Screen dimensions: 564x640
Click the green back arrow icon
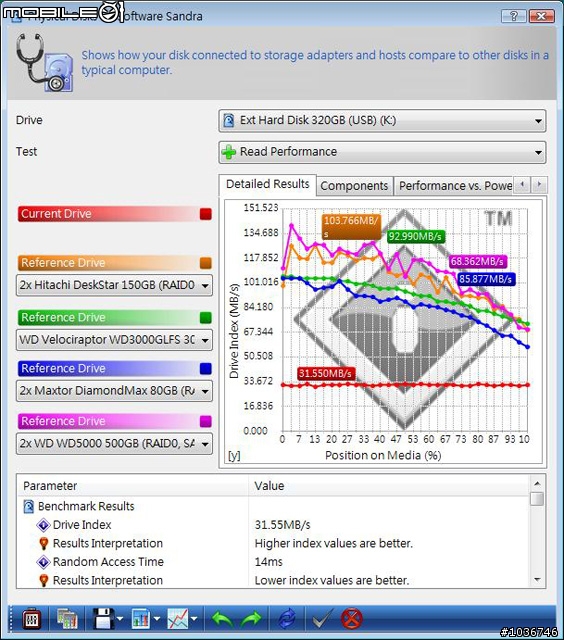[222, 620]
